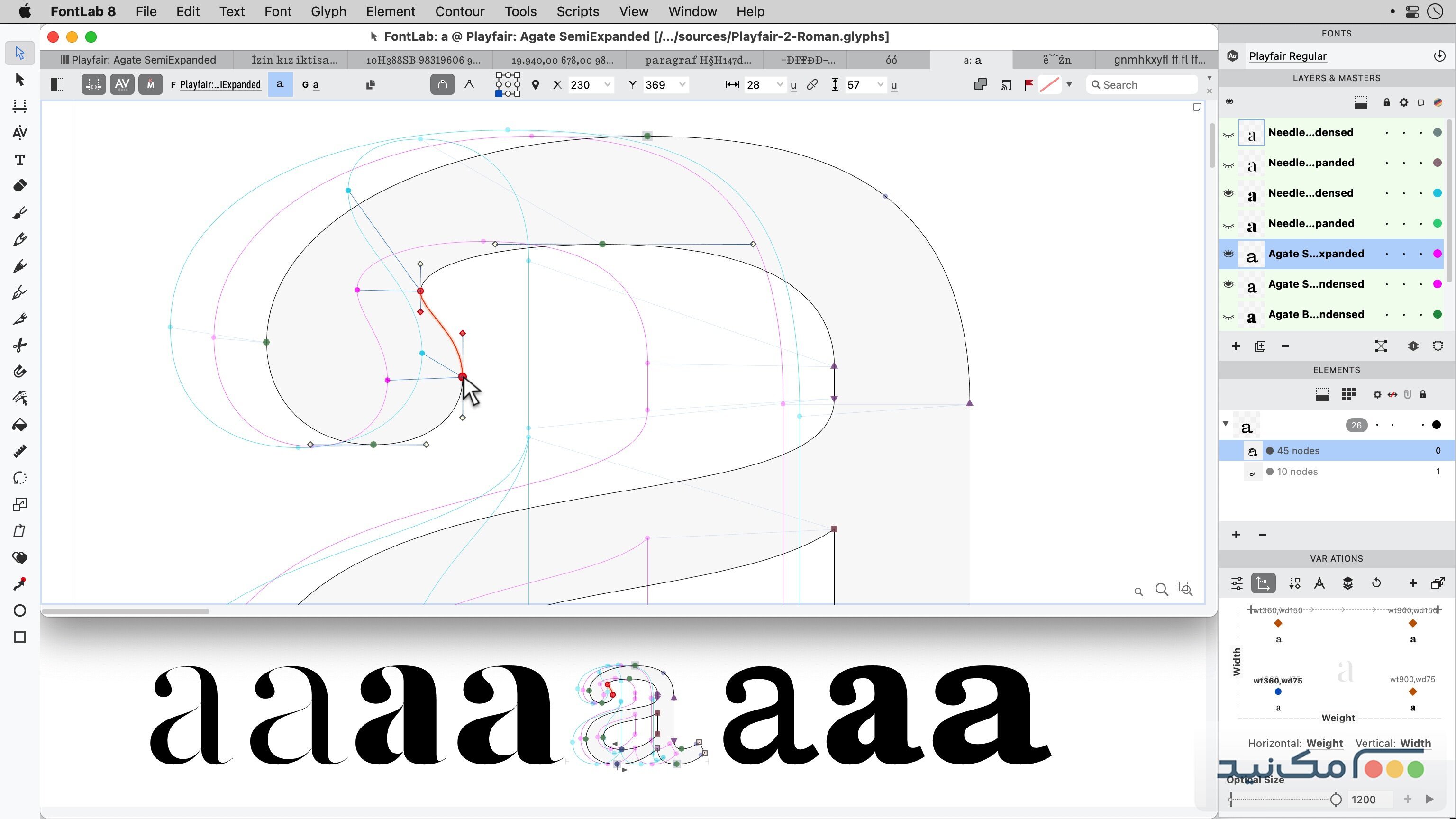
Task: Switch to the óó text tab
Action: [892, 59]
